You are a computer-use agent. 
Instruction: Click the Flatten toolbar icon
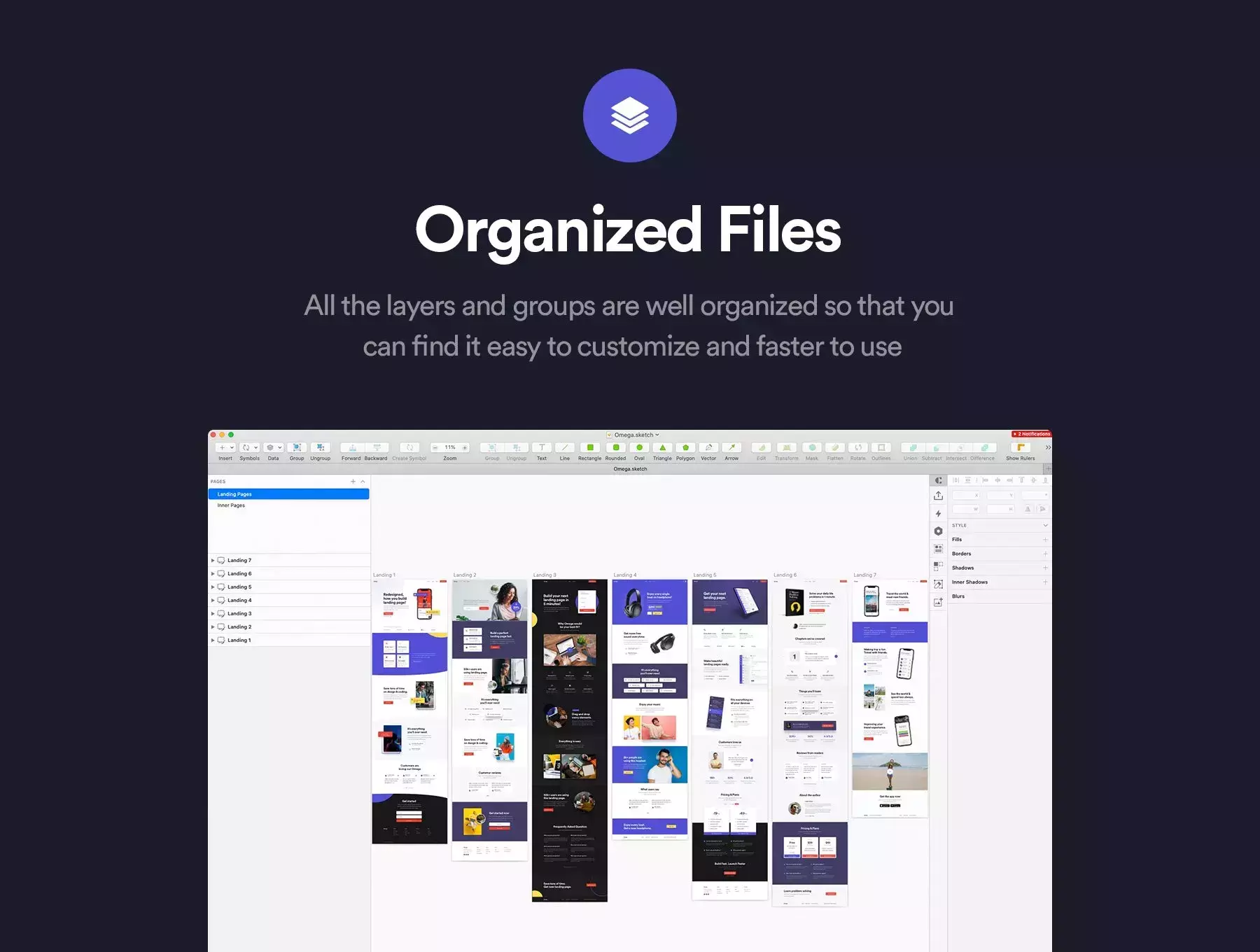835,447
